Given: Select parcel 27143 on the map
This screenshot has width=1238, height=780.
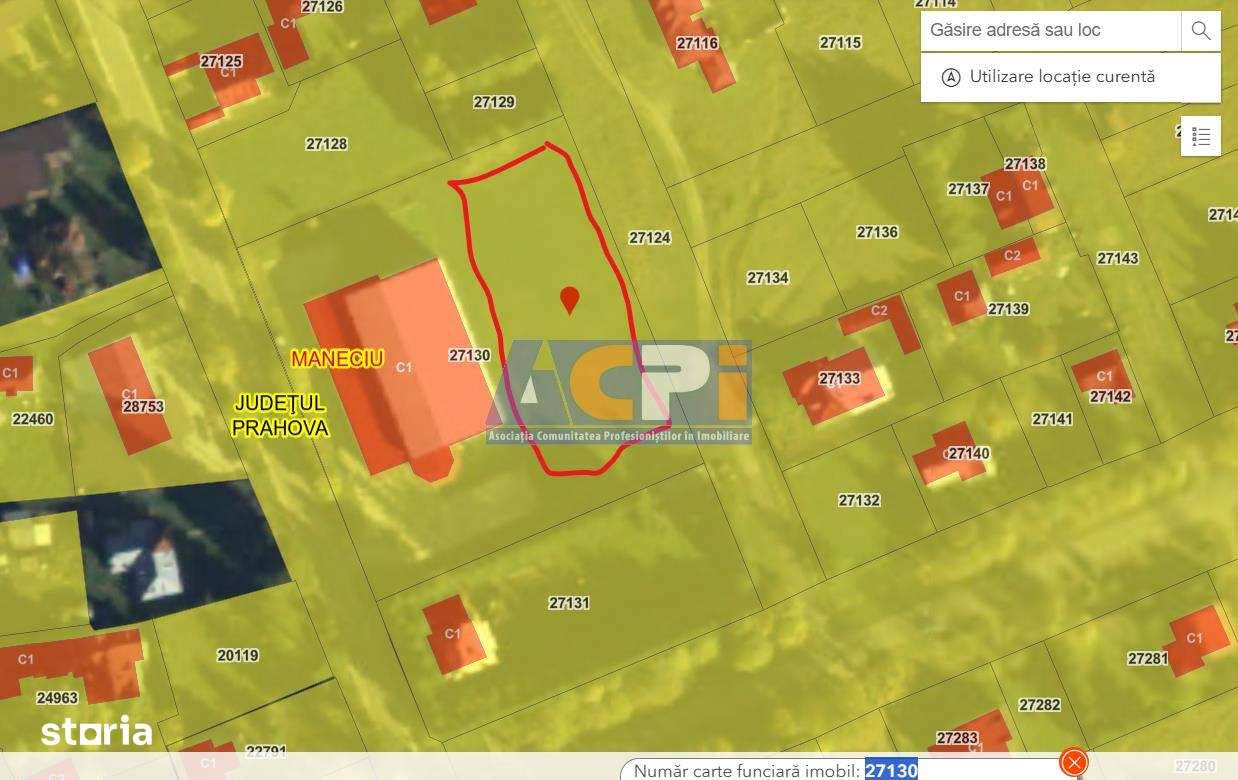Looking at the screenshot, I should point(1117,258).
